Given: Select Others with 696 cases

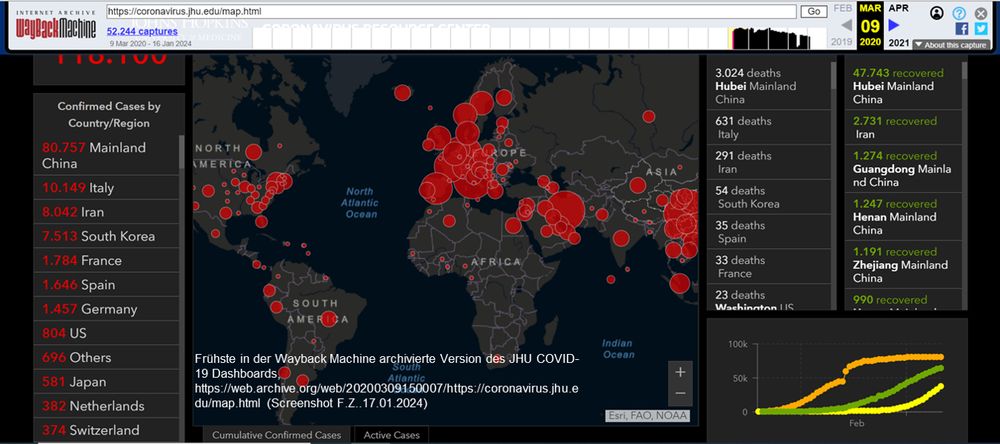Looking at the screenshot, I should pos(107,357).
